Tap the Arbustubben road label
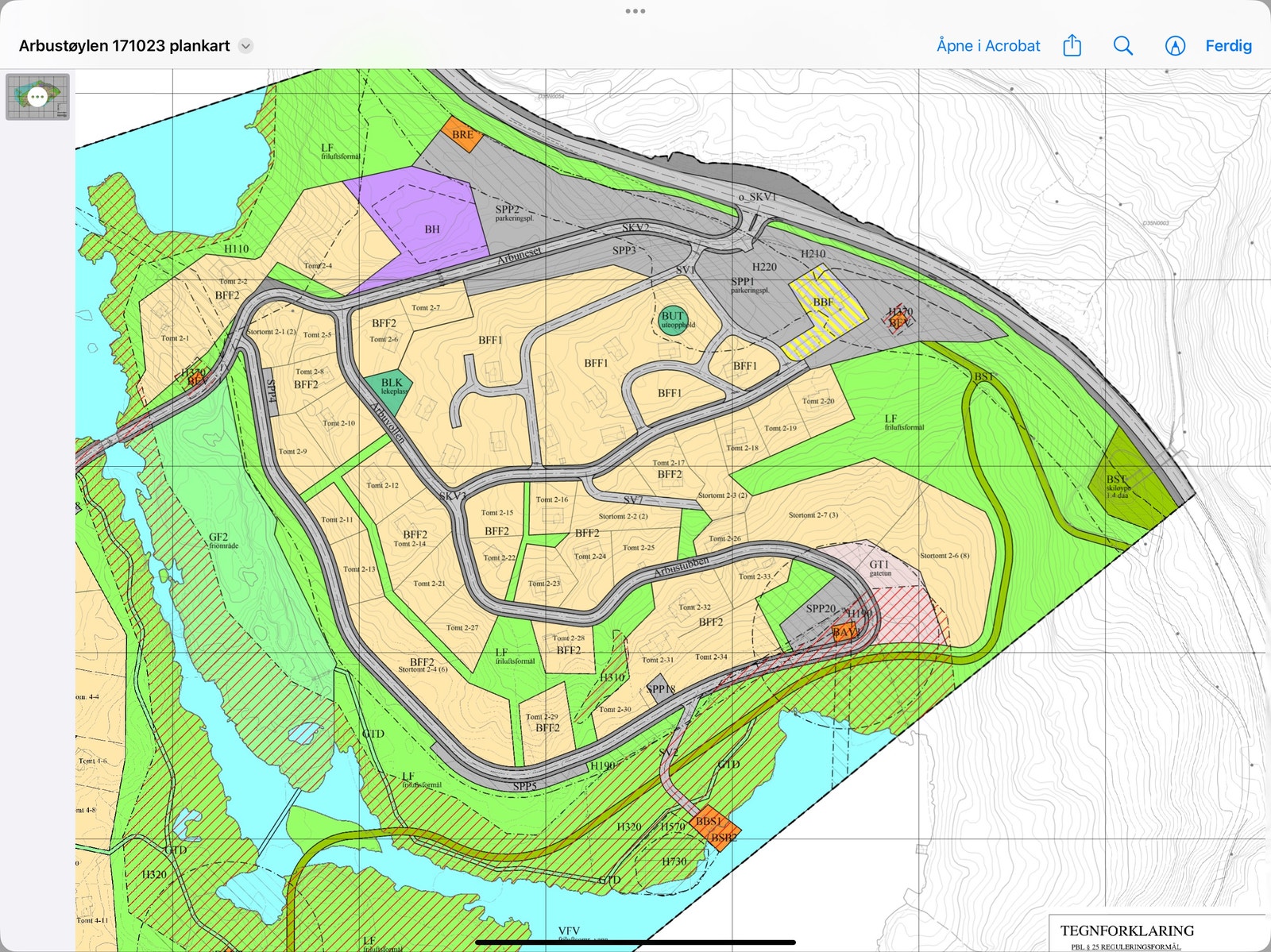 click(681, 567)
